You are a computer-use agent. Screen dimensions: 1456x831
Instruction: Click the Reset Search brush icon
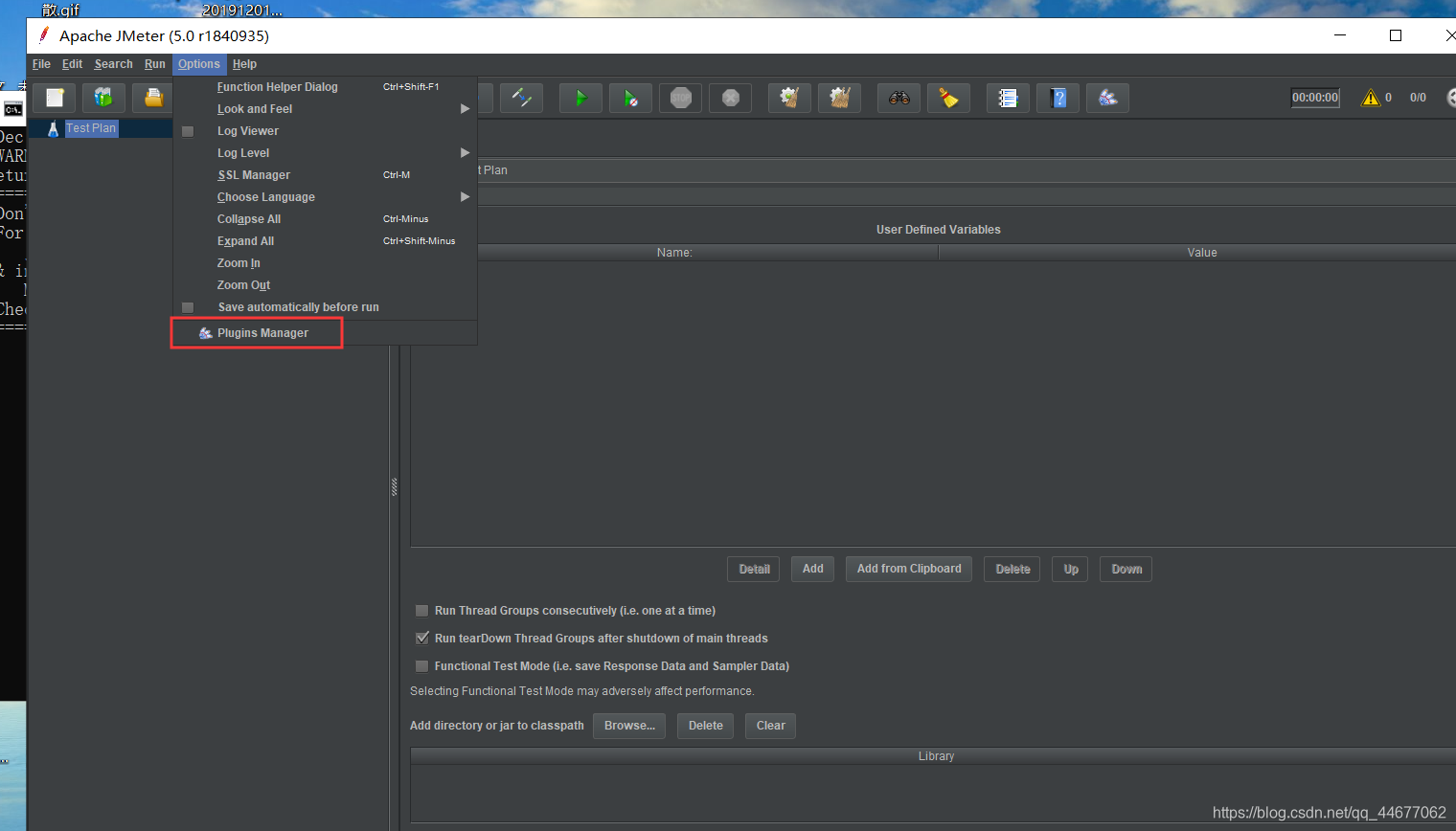948,98
